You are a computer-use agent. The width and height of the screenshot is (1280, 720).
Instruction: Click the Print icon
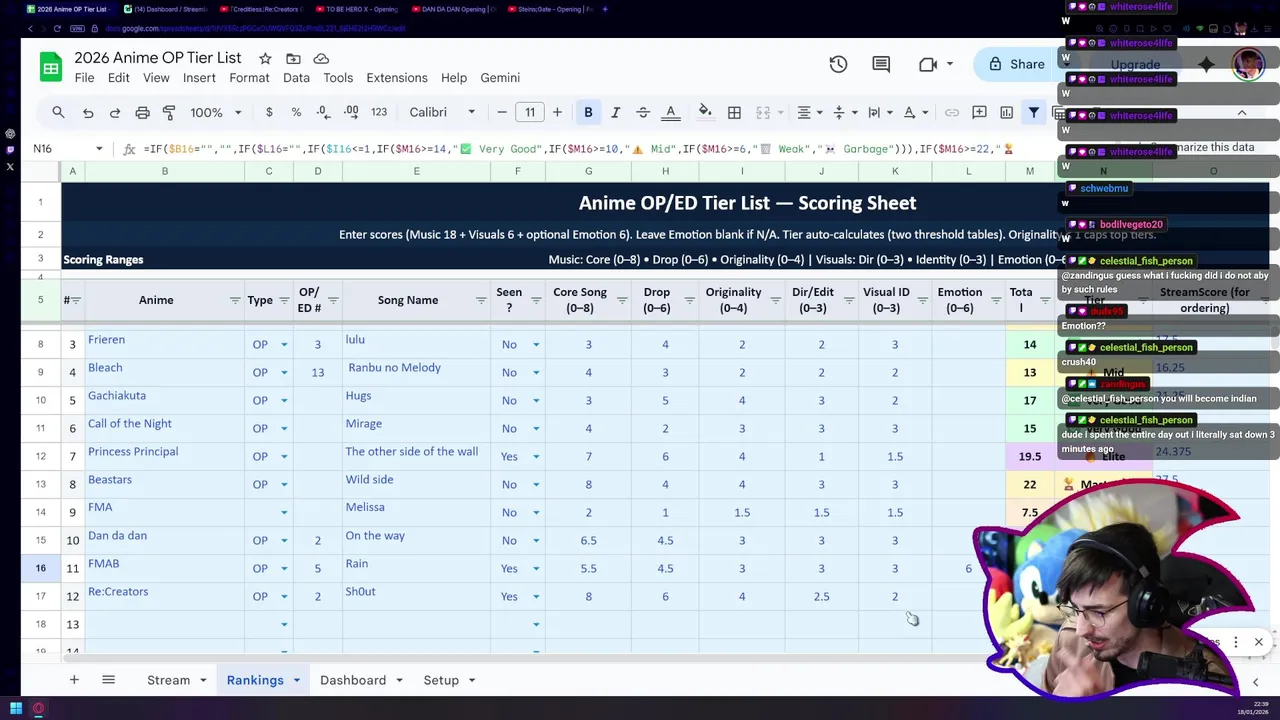[x=142, y=112]
